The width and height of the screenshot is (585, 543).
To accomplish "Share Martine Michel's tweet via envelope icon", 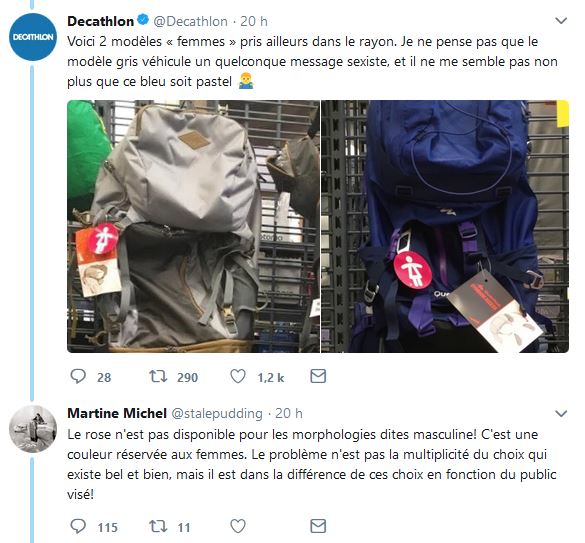I will (318, 526).
